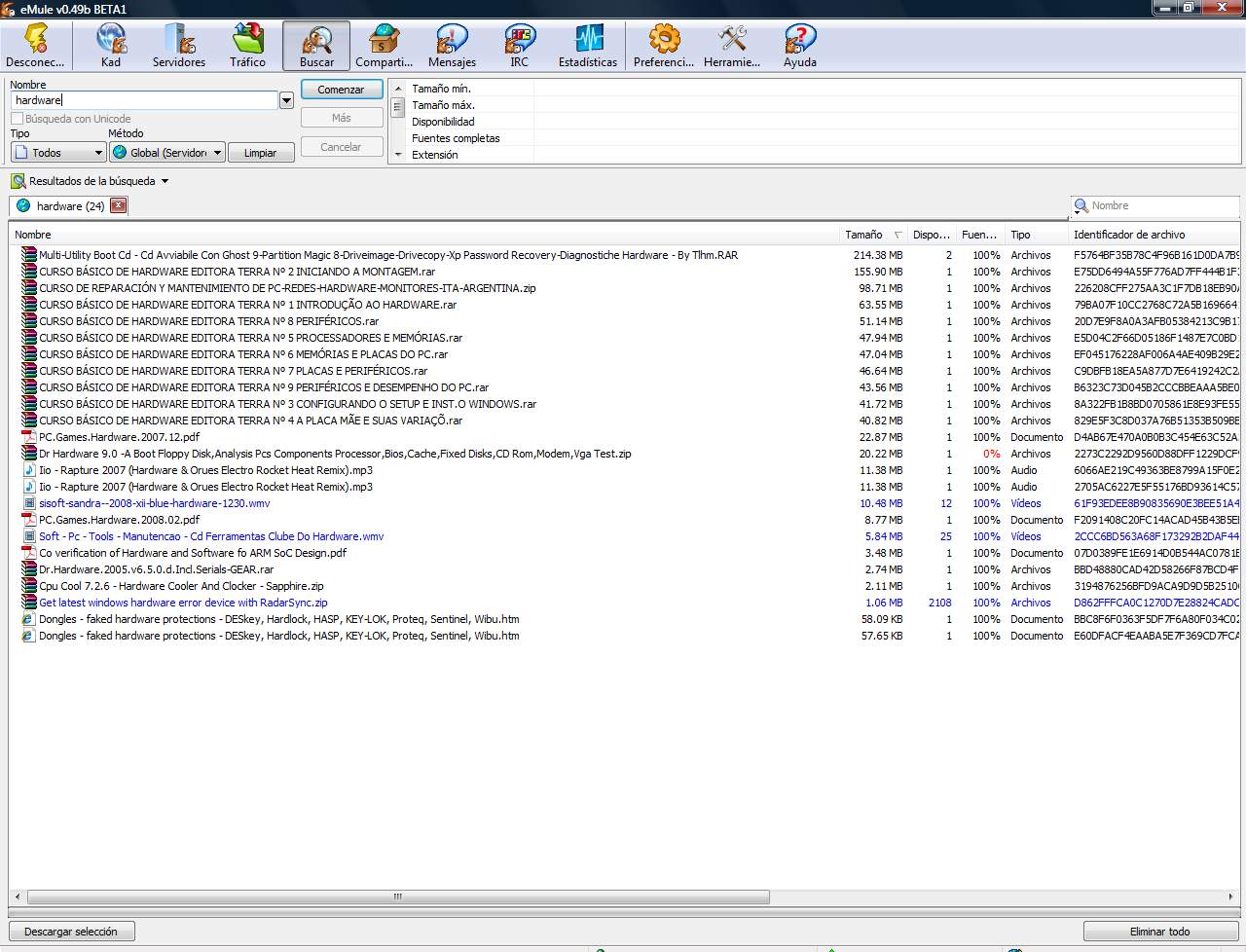1246x952 pixels.
Task: Click the horizontal scrollbar of the results list
Action: click(x=397, y=897)
